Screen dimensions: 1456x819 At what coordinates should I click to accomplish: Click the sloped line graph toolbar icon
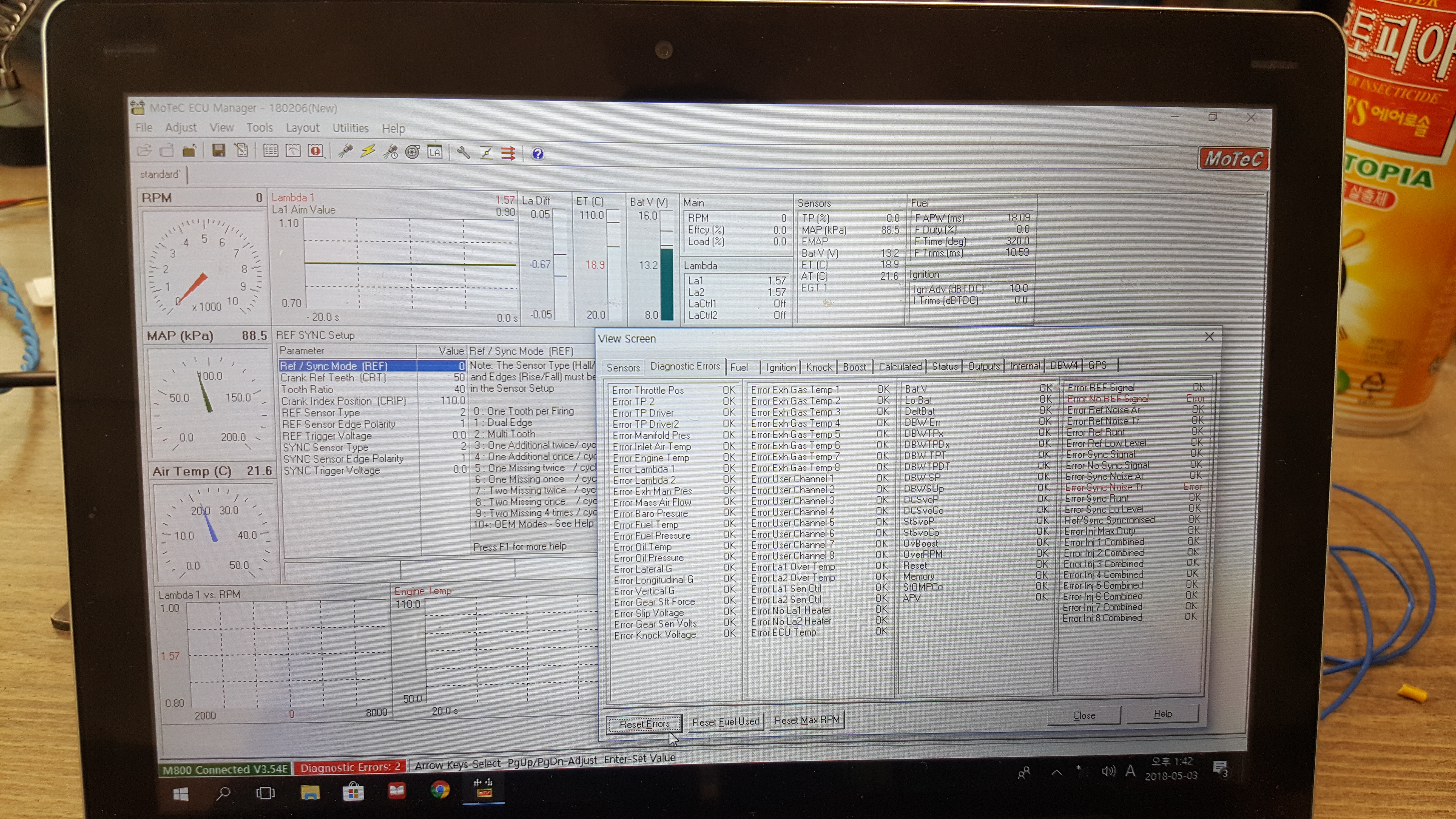point(486,153)
